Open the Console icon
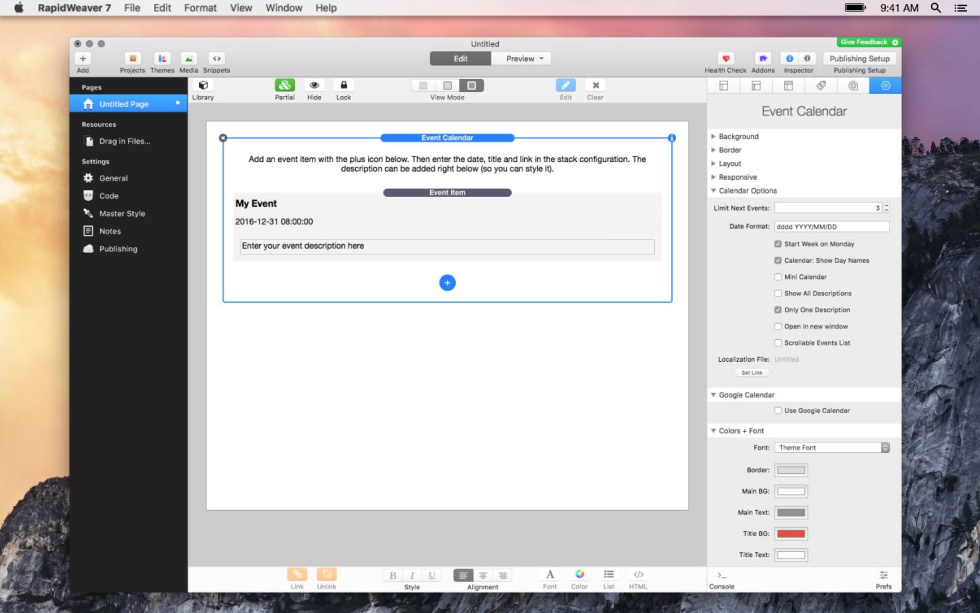The height and width of the screenshot is (613, 980). coord(722,576)
